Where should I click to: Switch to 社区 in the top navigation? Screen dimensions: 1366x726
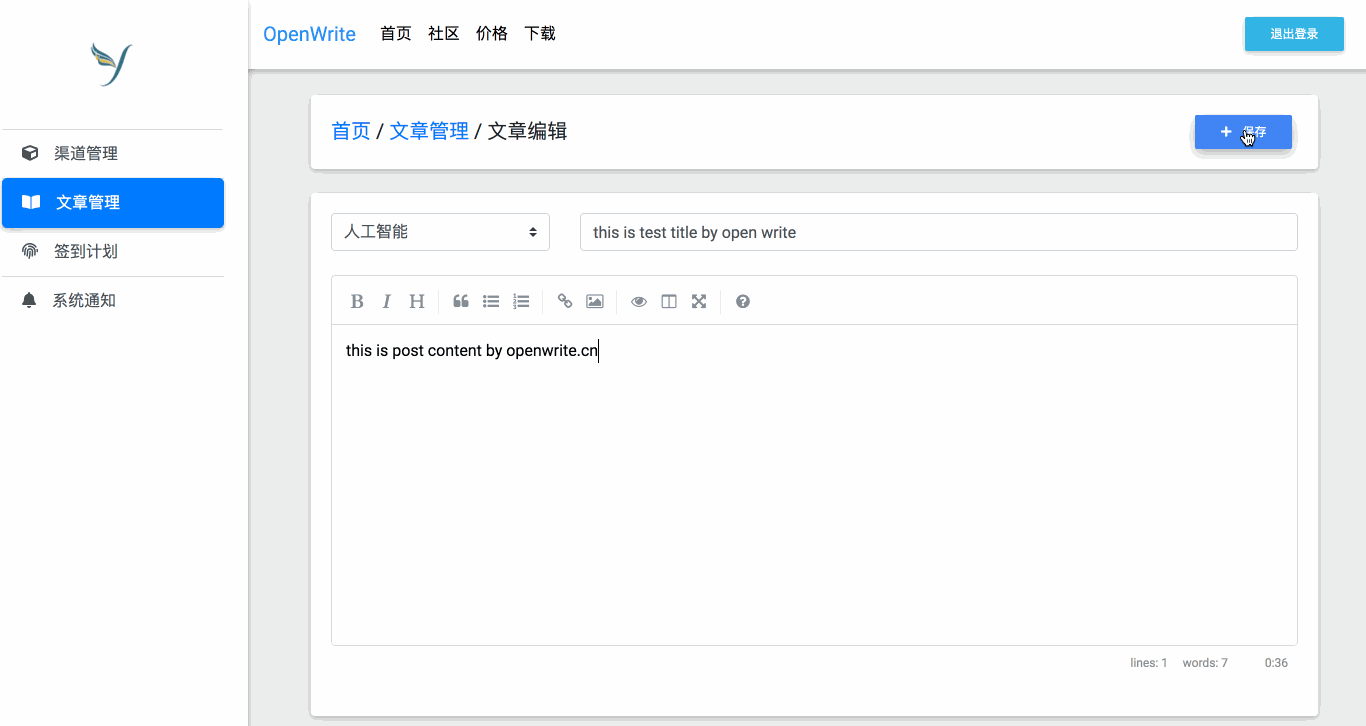[443, 33]
